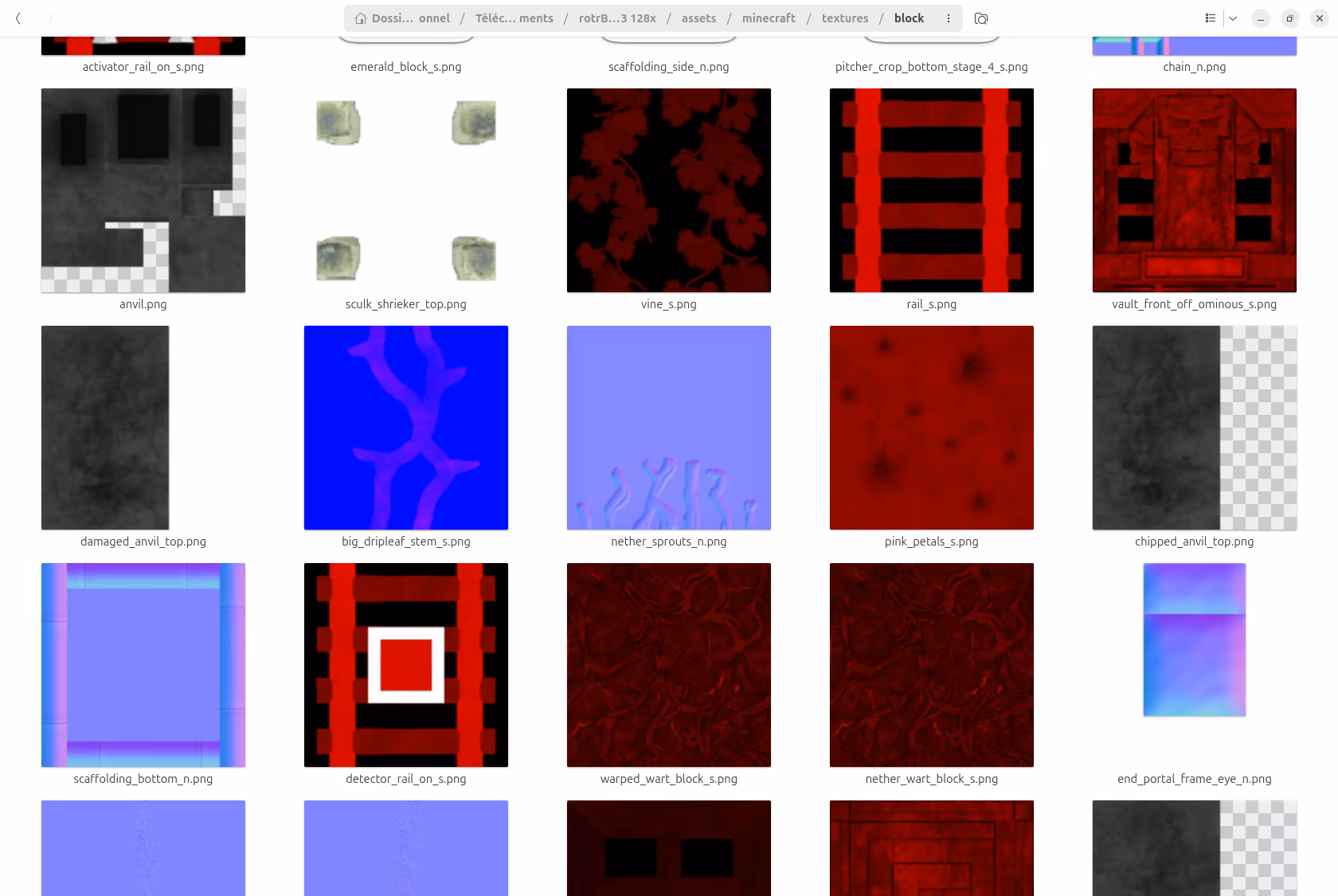The height and width of the screenshot is (896, 1338).
Task: Click the vine_s.png file name label
Action: (x=669, y=304)
